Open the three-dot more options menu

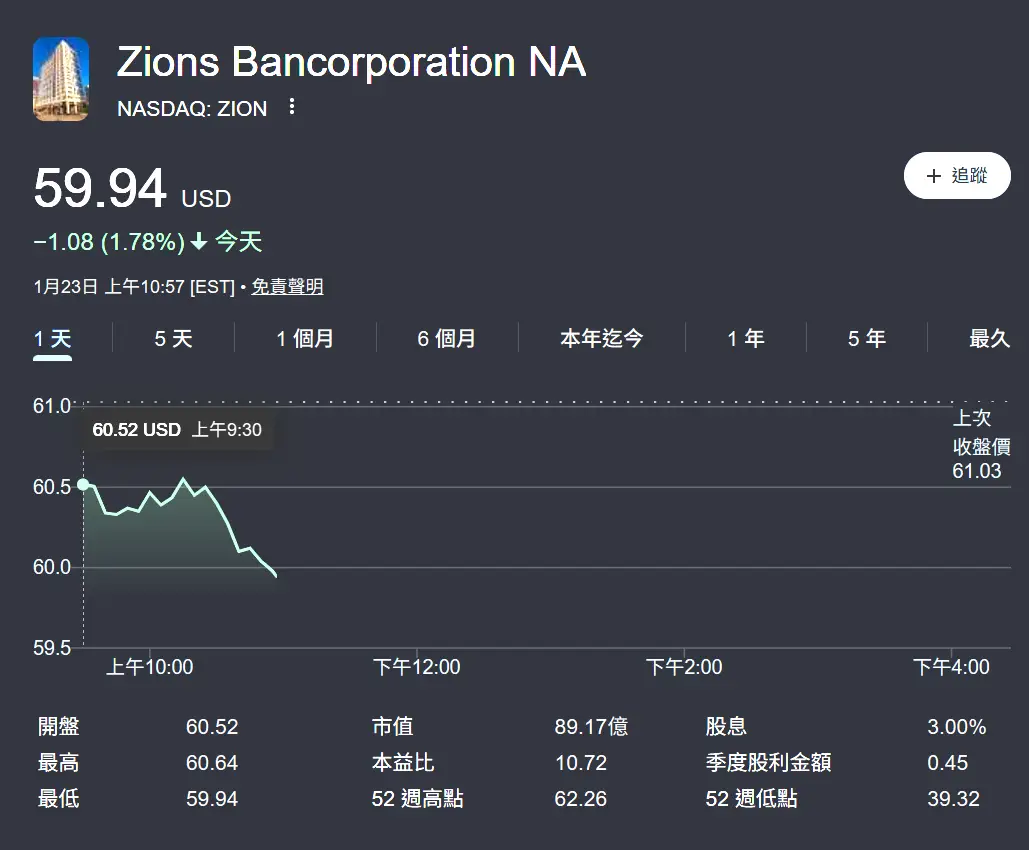(292, 107)
